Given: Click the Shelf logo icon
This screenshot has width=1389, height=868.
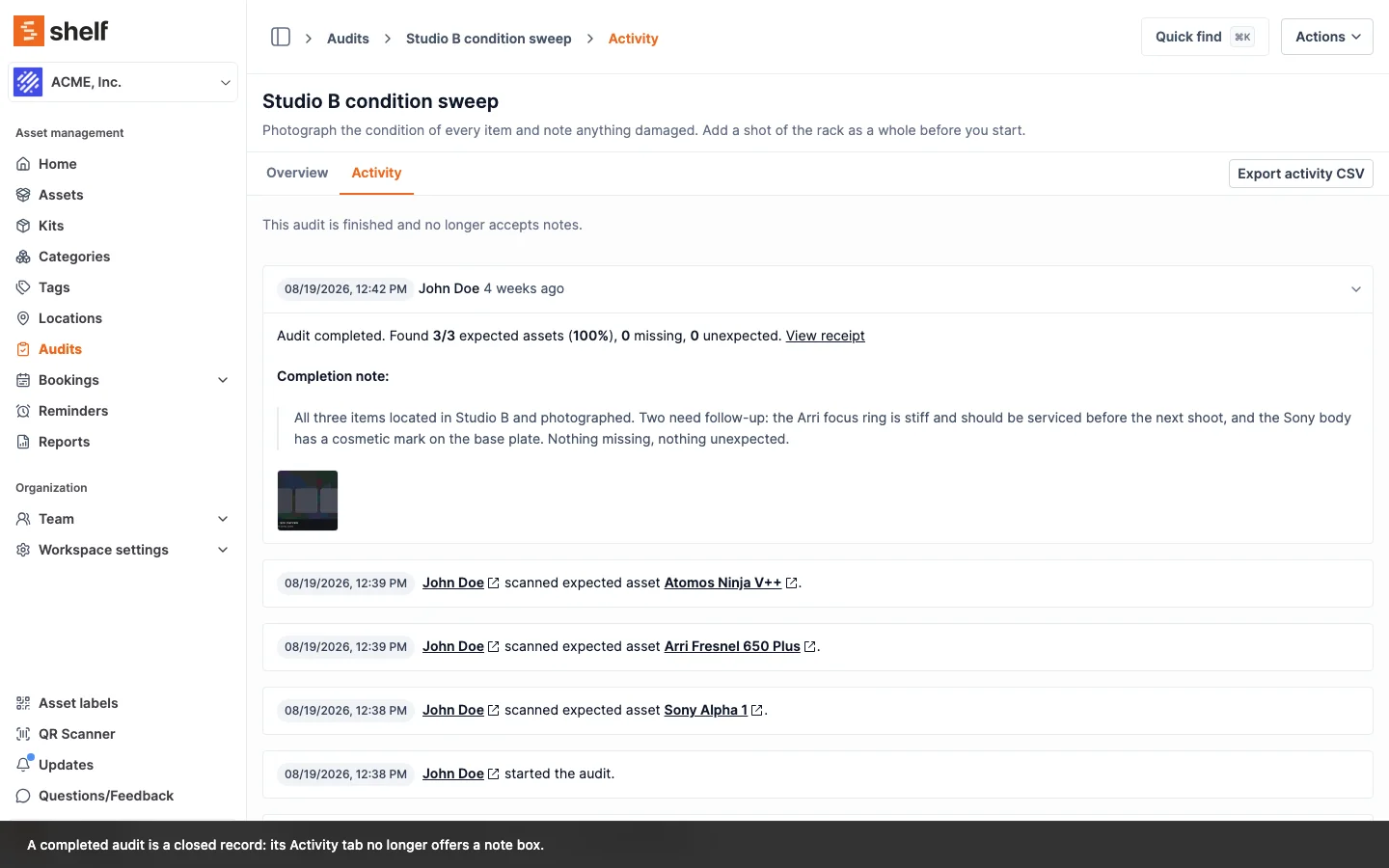Looking at the screenshot, I should (x=29, y=31).
